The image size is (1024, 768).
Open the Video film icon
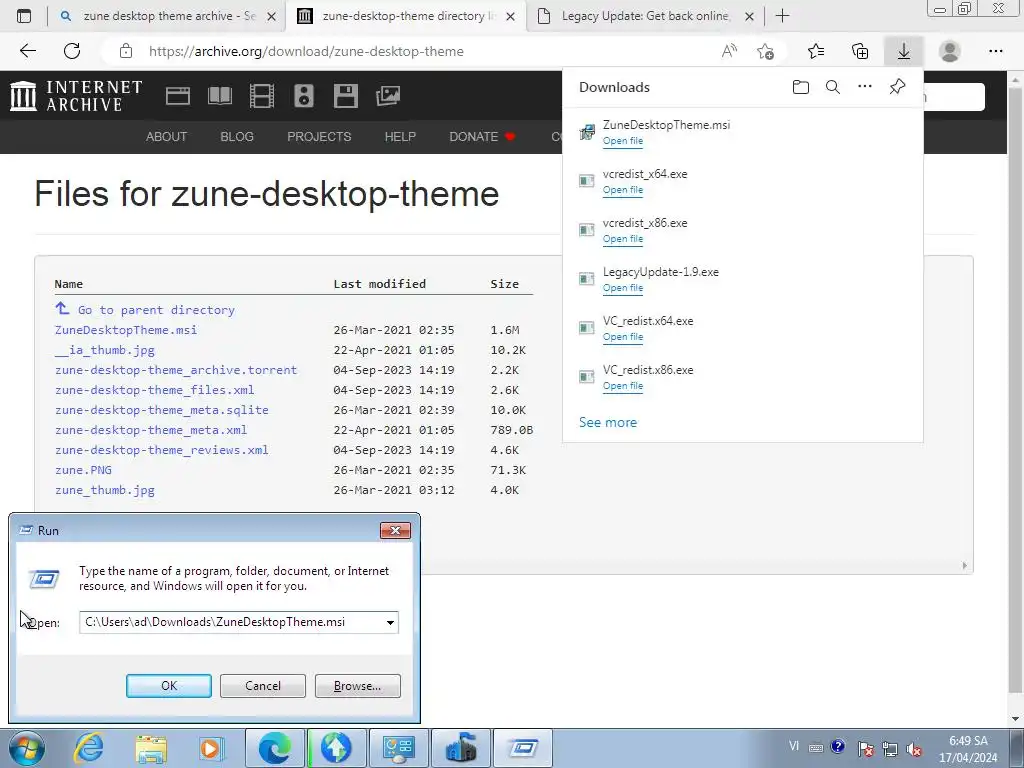coord(262,96)
